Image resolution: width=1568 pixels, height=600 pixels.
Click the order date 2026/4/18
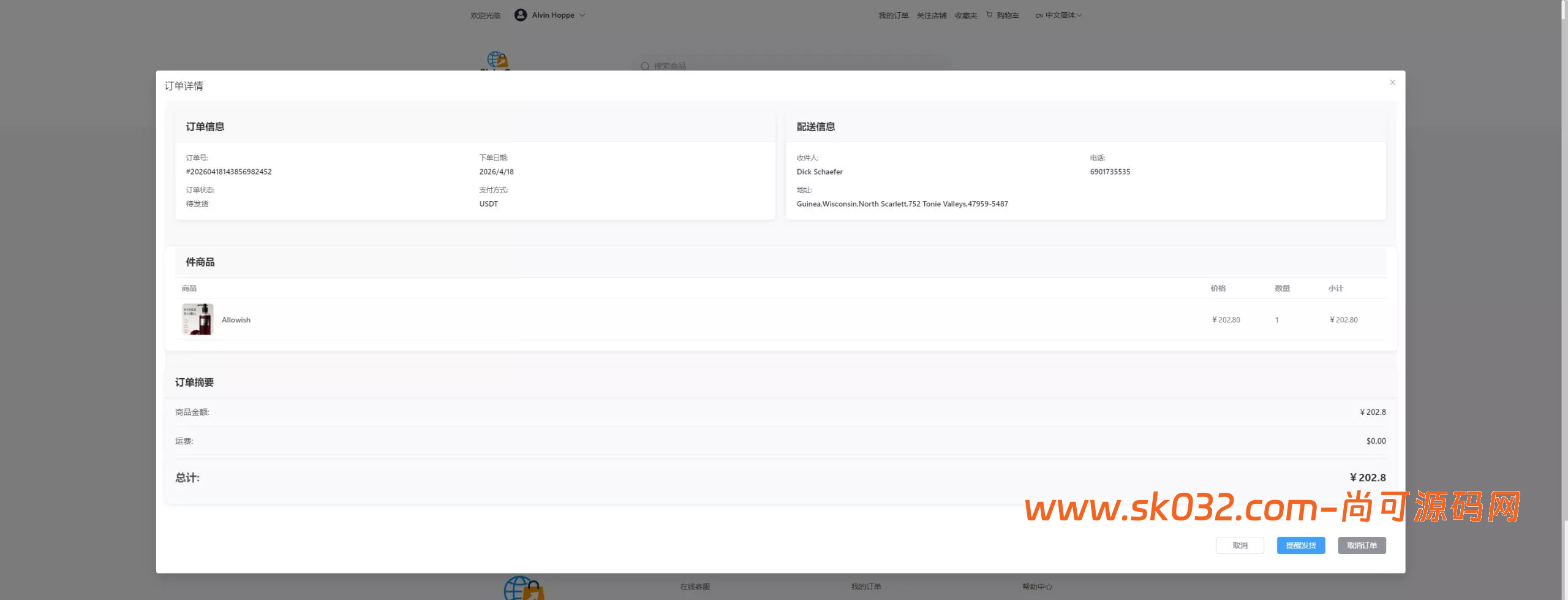click(497, 172)
